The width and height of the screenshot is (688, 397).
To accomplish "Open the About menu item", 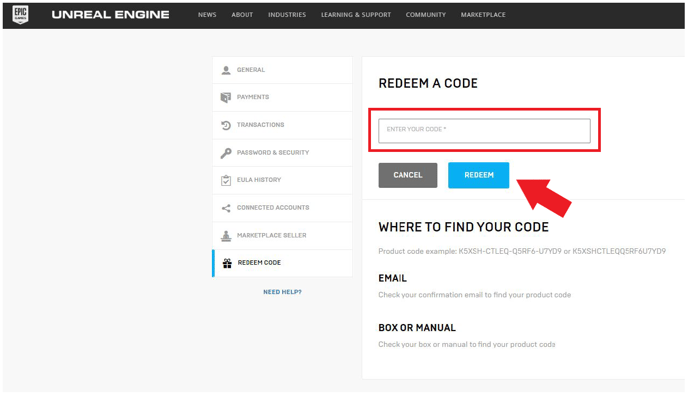I will click(242, 15).
